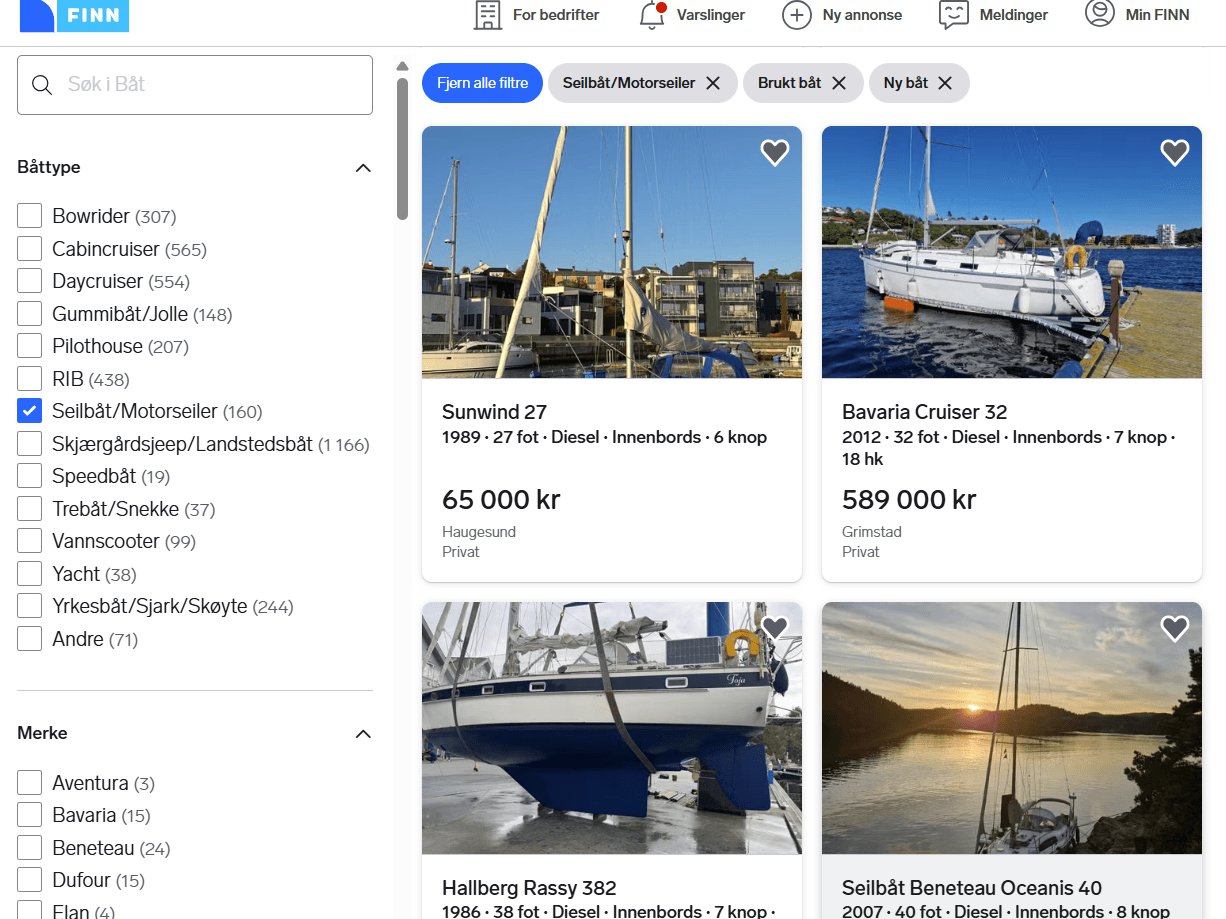Open Meldinger chat icon
The image size is (1226, 919).
[953, 15]
